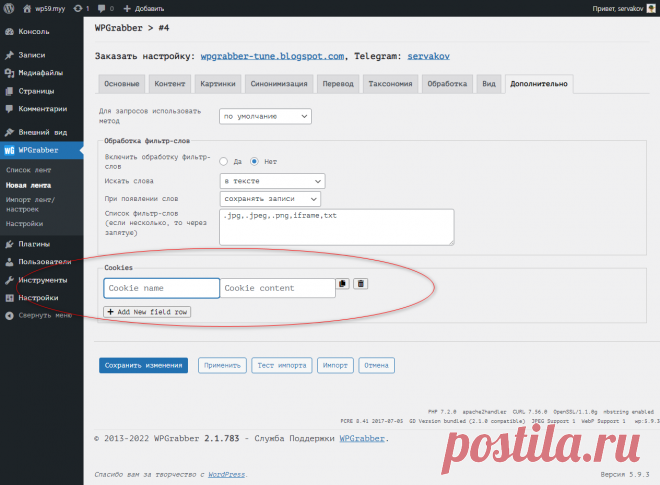Switch to the Основные tab
Viewport: 660px width, 485px height.
click(x=122, y=84)
